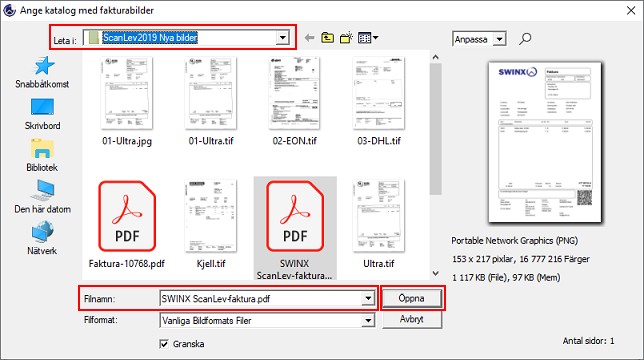Go up one folder level icon
Viewport: 644px width, 360px height.
click(327, 38)
